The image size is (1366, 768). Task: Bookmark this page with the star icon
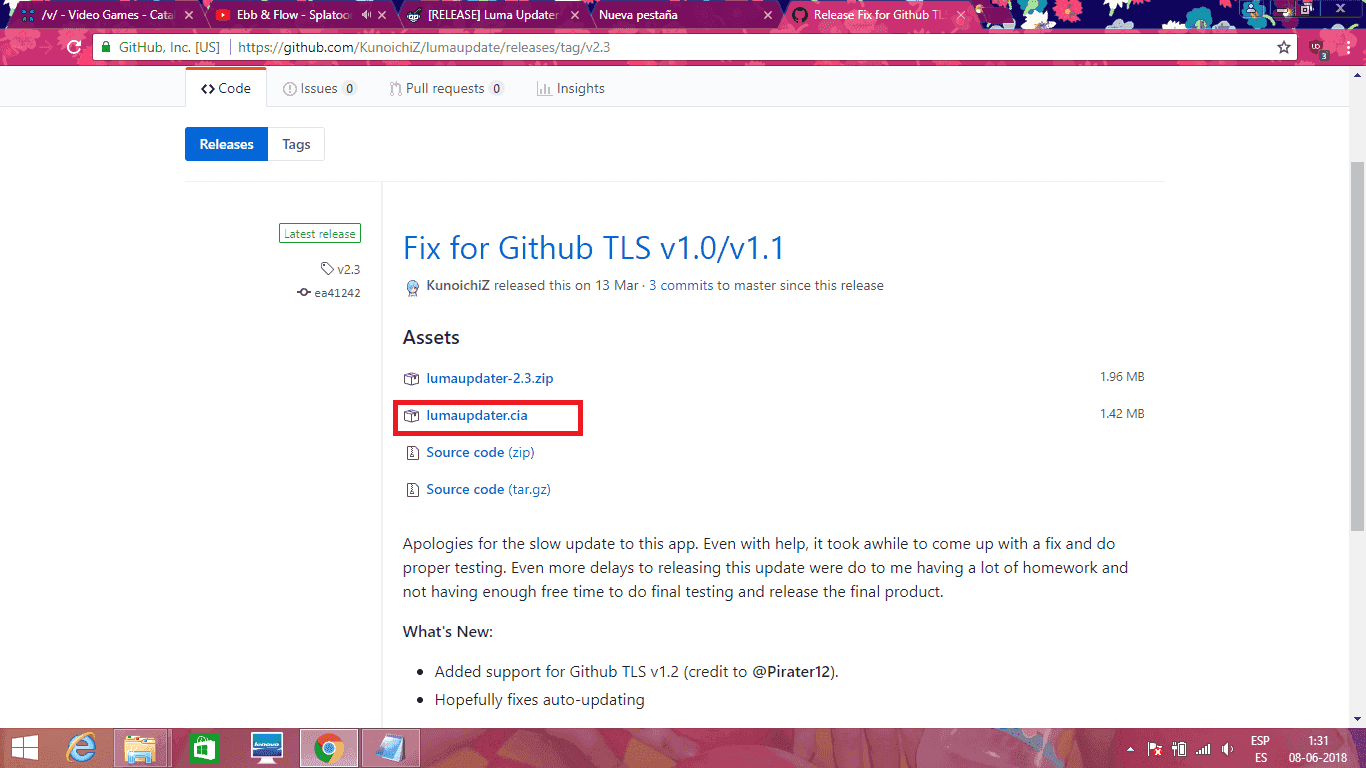click(1284, 47)
